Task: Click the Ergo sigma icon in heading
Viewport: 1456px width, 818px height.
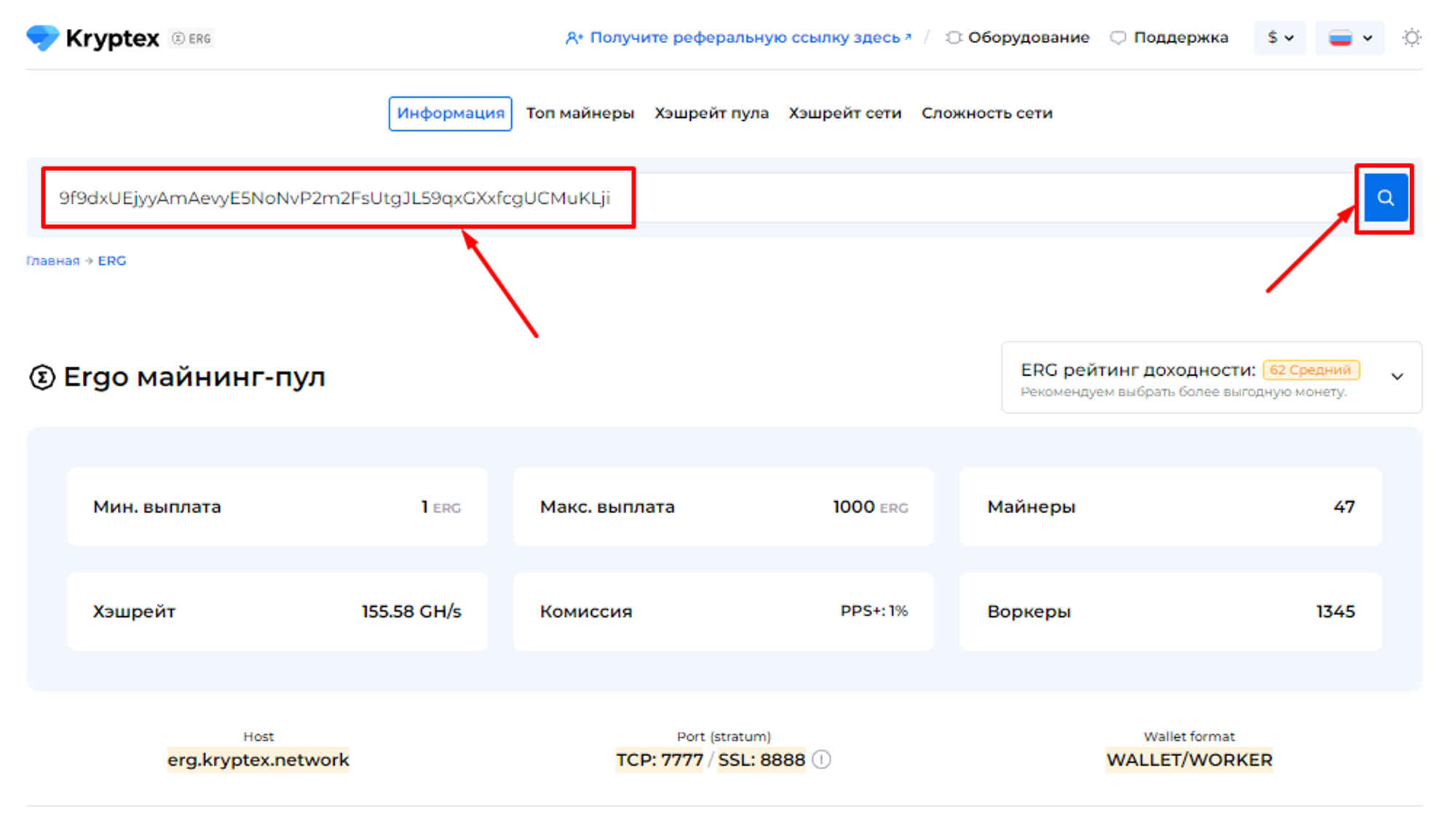Action: click(42, 377)
